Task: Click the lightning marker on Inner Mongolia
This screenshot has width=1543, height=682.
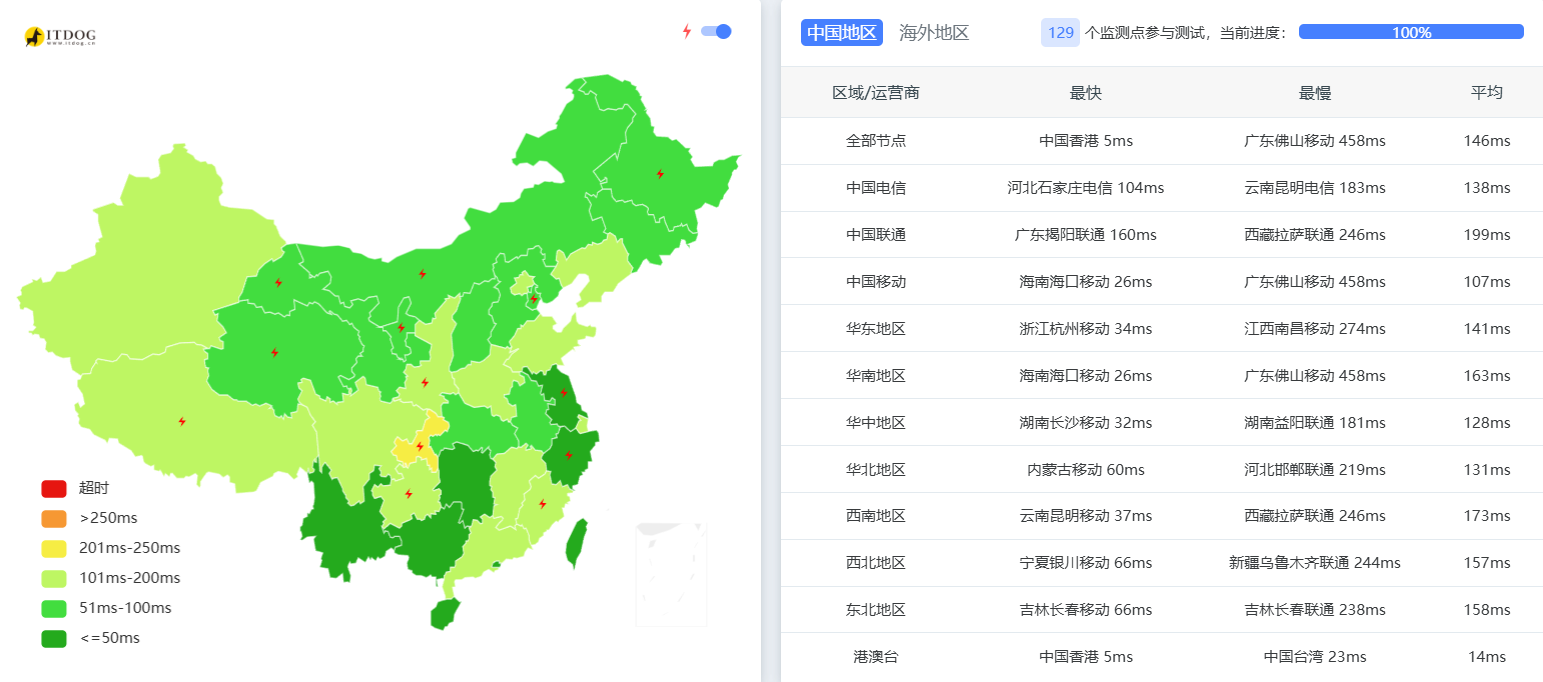Action: tap(422, 273)
